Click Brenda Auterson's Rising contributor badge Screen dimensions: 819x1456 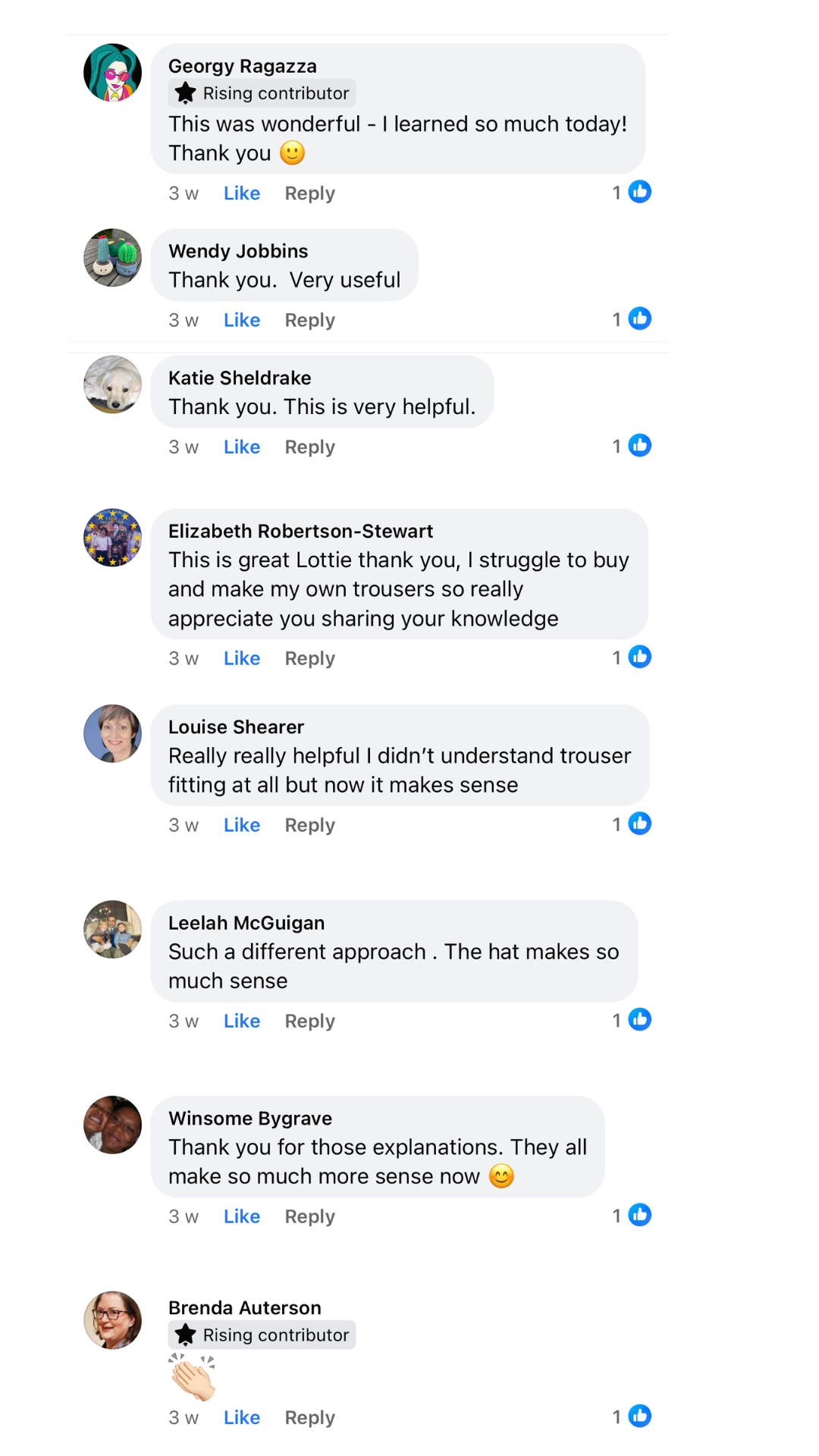(262, 1335)
